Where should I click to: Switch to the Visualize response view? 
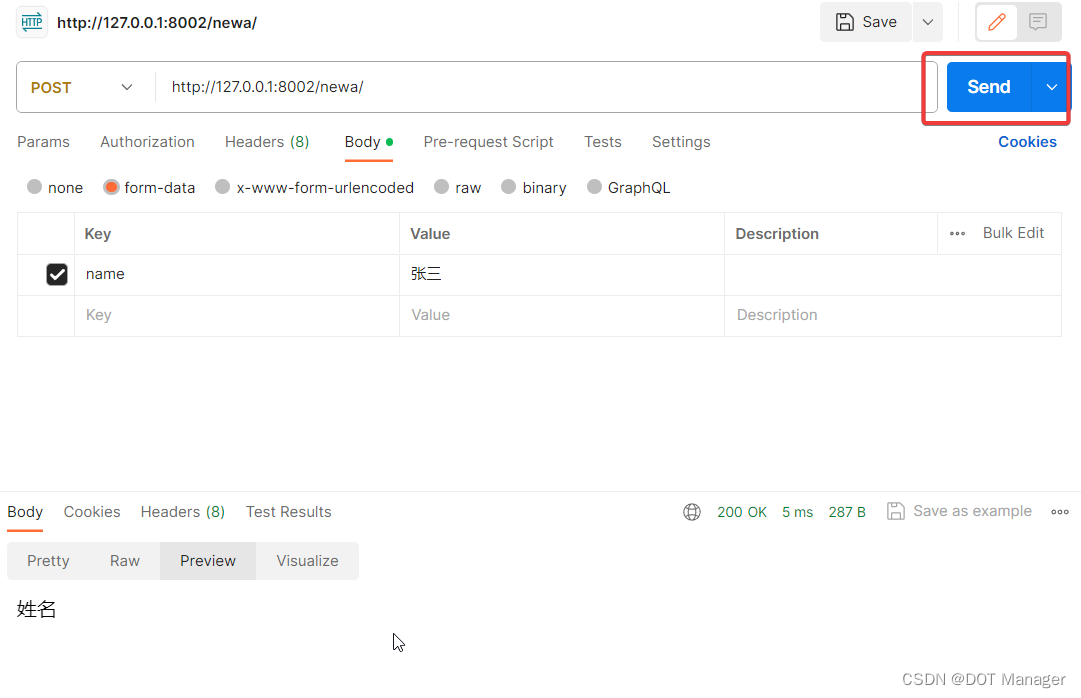(307, 561)
